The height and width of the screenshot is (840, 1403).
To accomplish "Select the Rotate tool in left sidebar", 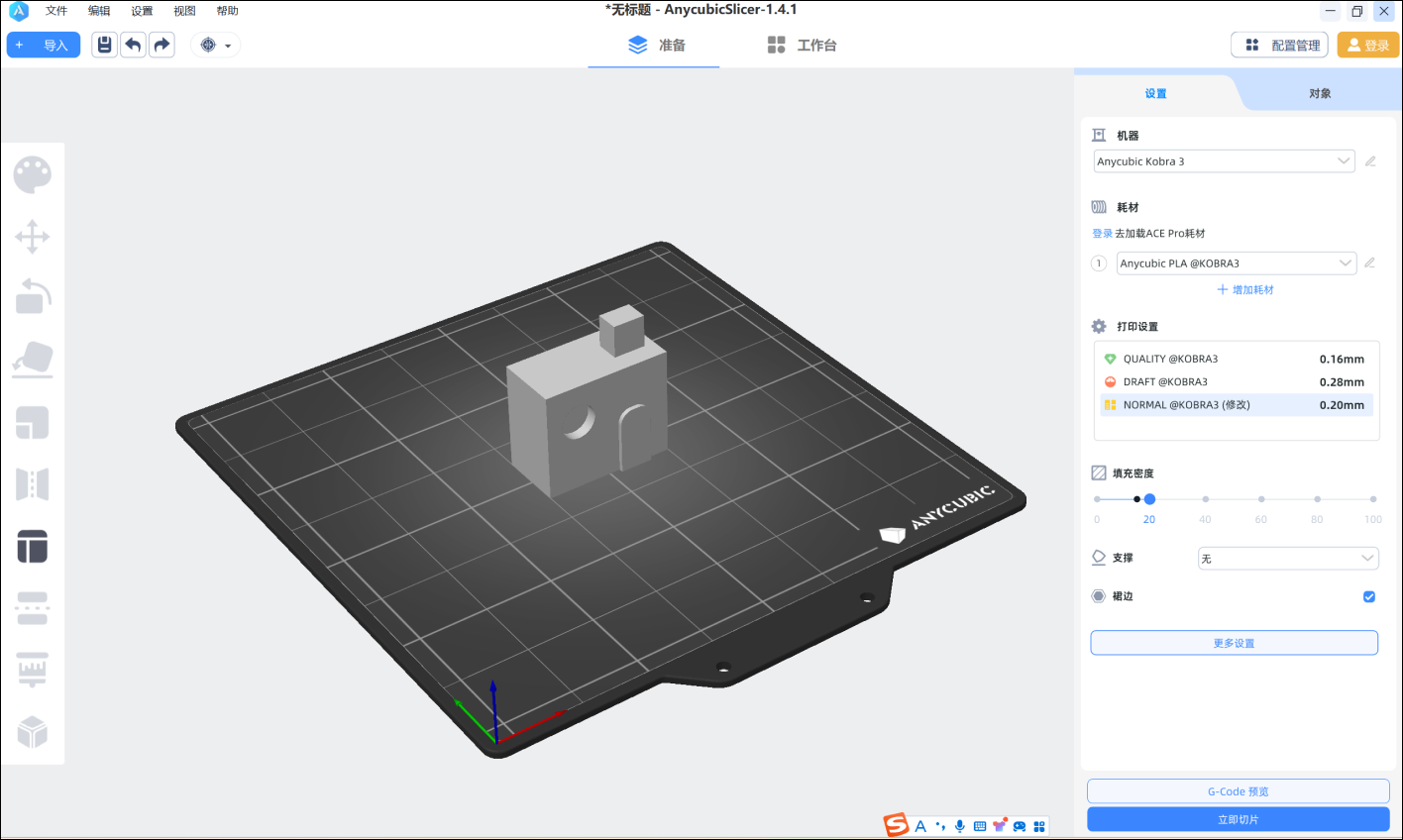I will [x=32, y=297].
